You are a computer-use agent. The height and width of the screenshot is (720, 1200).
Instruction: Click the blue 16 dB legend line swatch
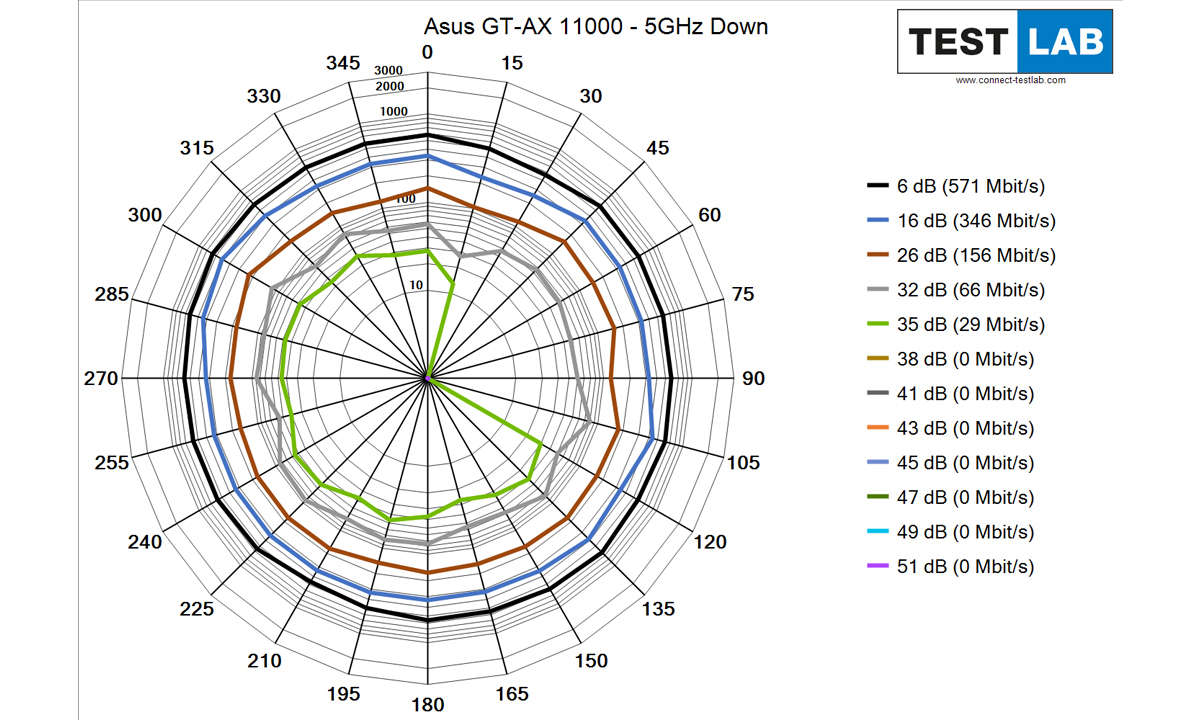point(877,221)
